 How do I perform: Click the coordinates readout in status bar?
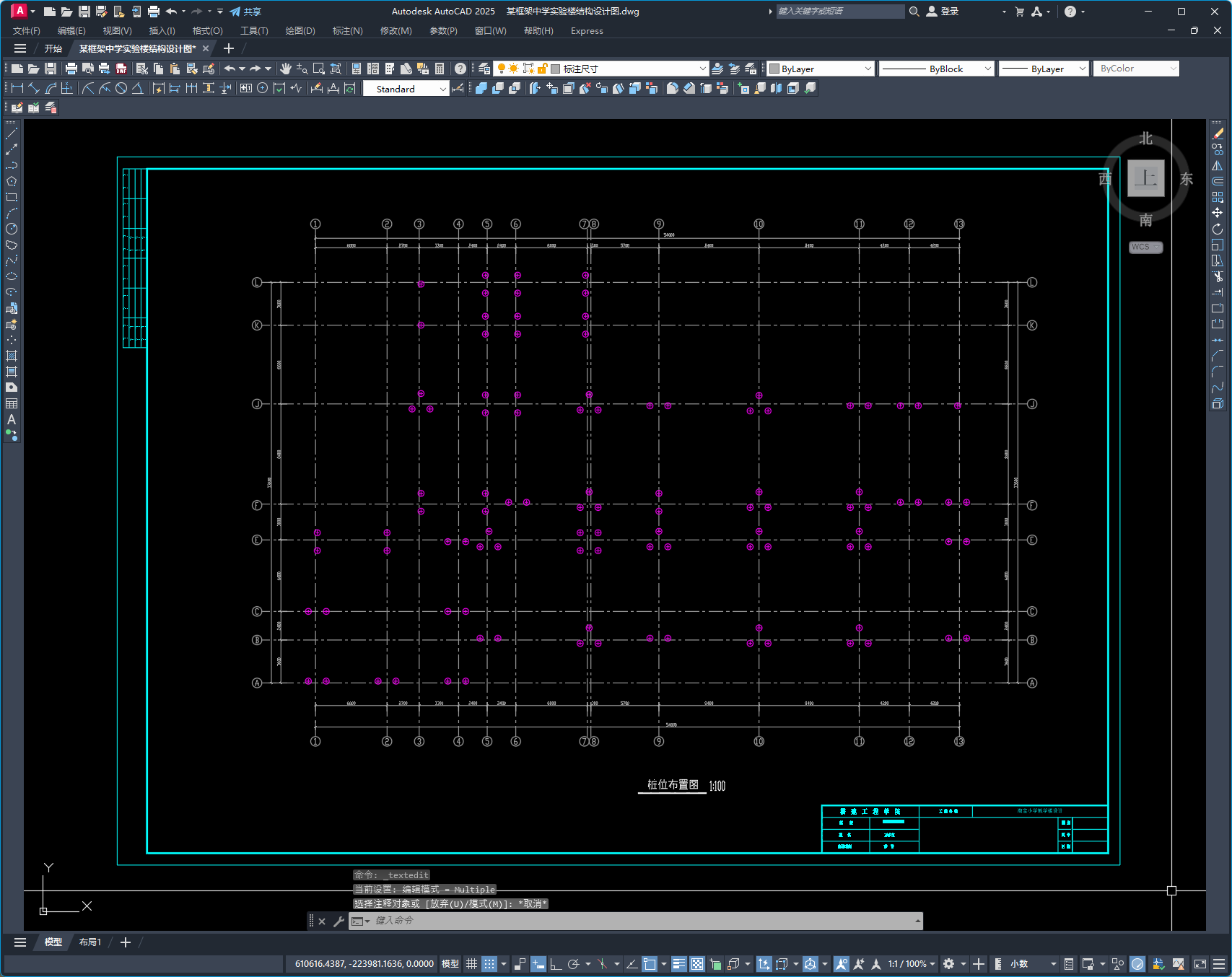click(x=364, y=964)
